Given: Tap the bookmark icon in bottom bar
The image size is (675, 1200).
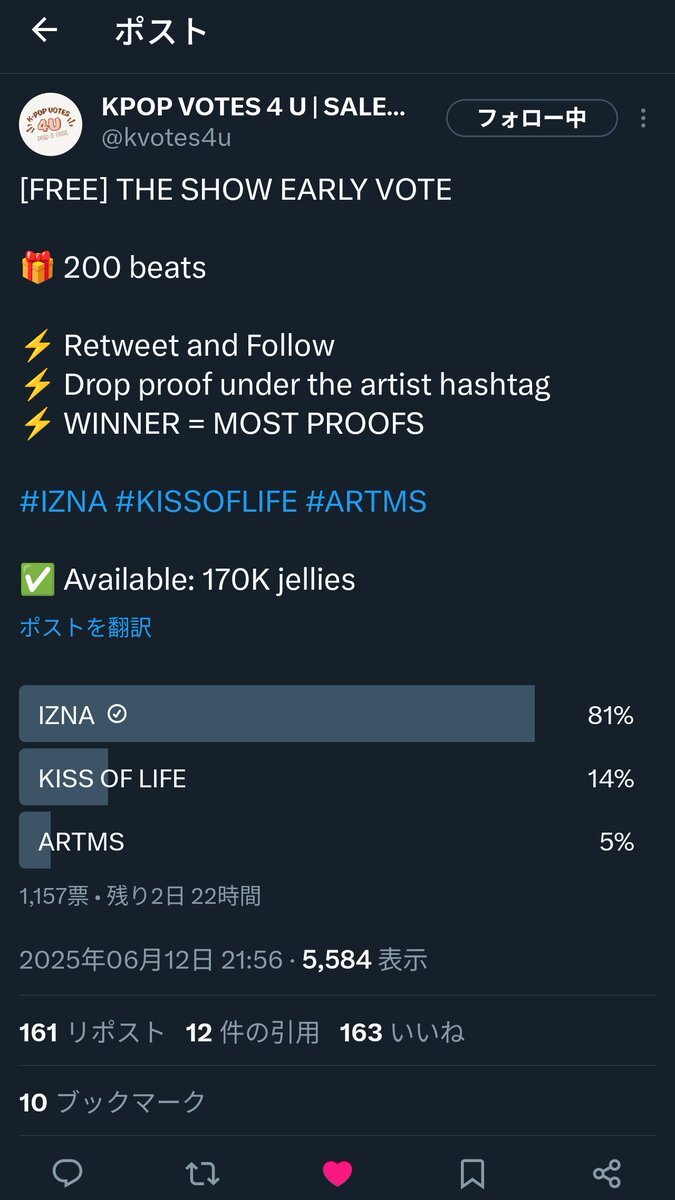Looking at the screenshot, I should [x=472, y=1173].
